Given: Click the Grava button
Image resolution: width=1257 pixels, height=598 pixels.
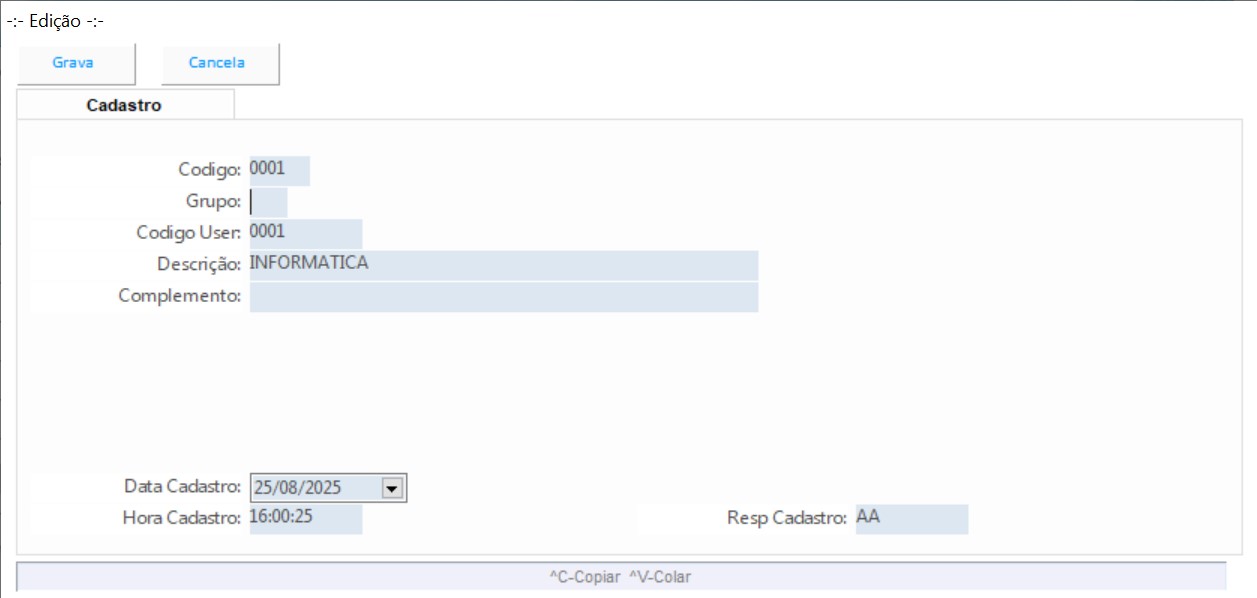Looking at the screenshot, I should (73, 63).
